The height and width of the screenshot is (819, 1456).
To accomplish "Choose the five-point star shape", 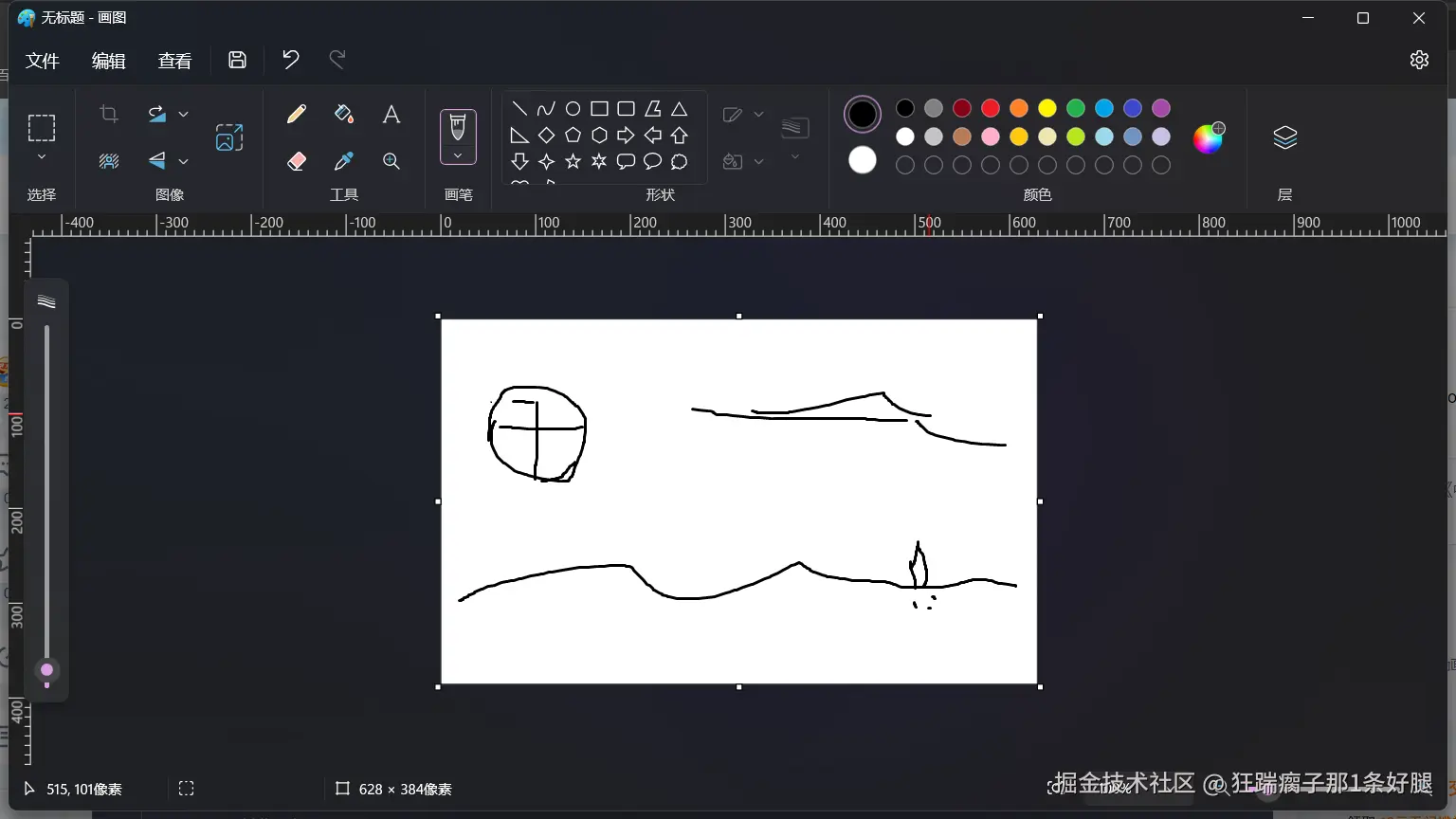I will click(573, 162).
